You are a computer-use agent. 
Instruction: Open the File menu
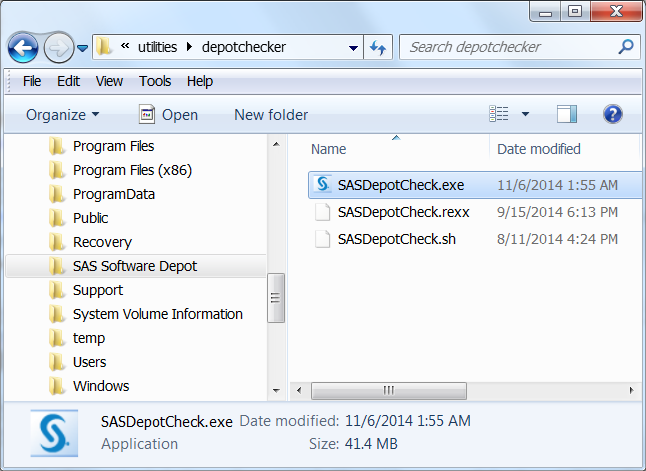click(x=32, y=81)
